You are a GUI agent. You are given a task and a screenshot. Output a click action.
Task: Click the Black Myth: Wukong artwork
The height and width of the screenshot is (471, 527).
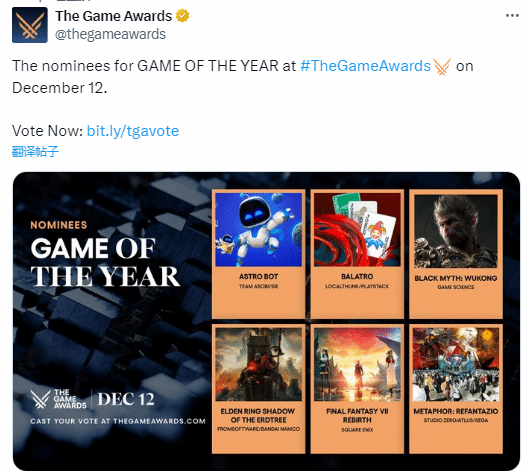pyautogui.click(x=456, y=231)
